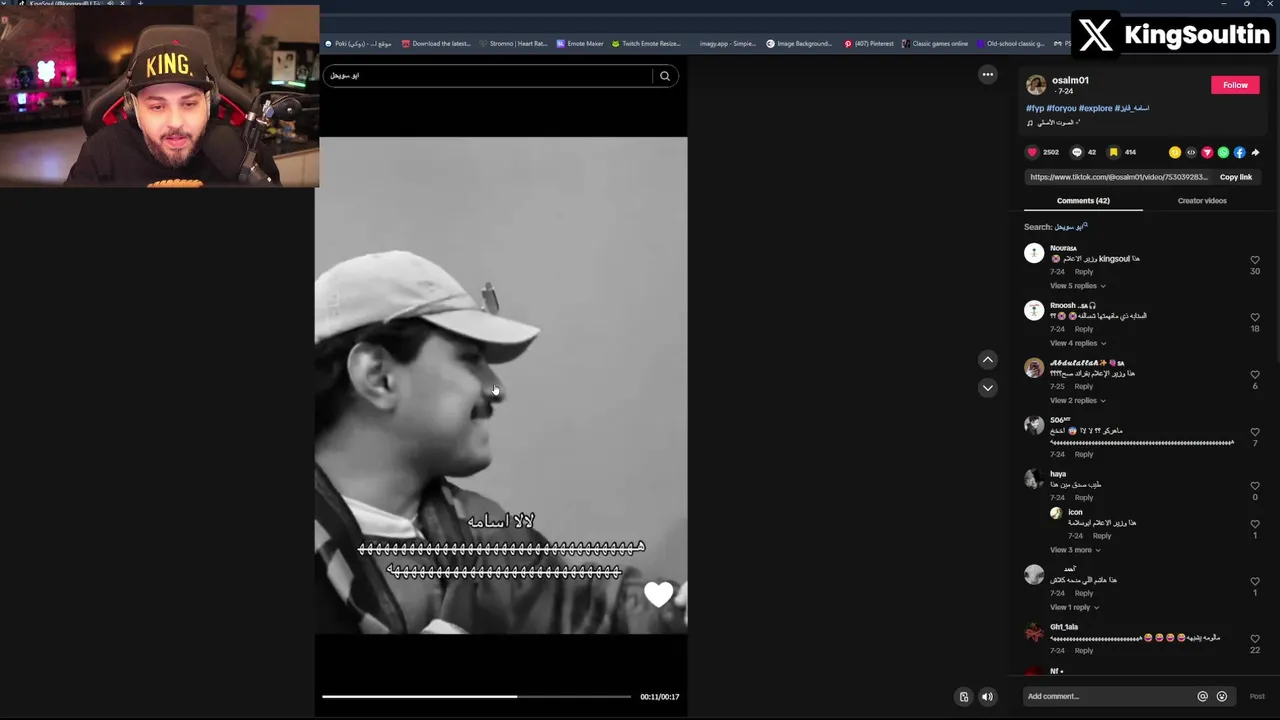Viewport: 1280px width, 720px height.
Task: Open the Classic games online bookmark
Action: pyautogui.click(x=935, y=44)
